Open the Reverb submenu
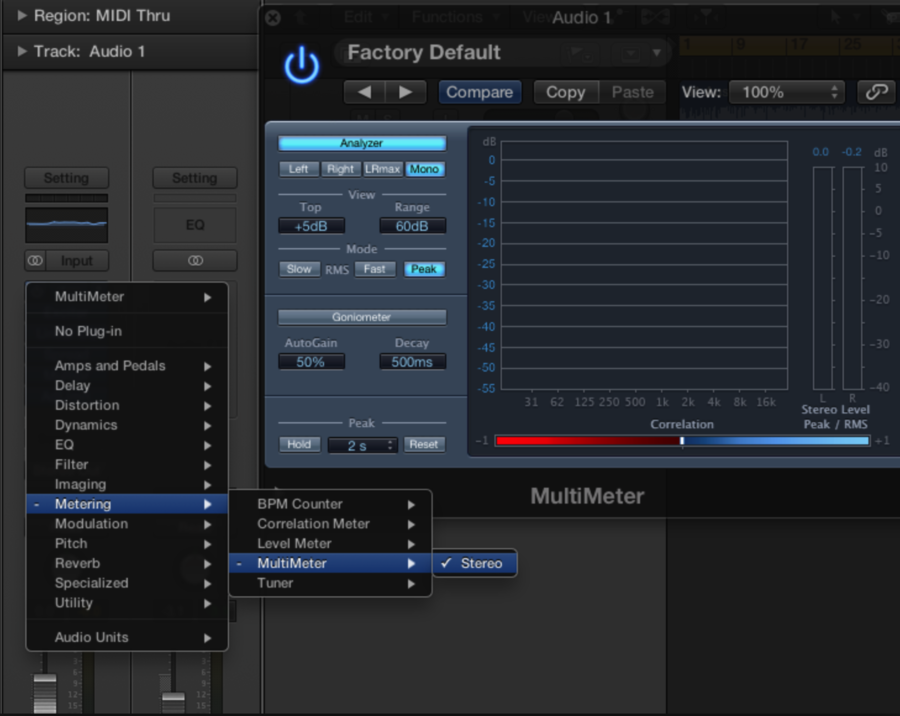900x716 pixels. coord(127,563)
